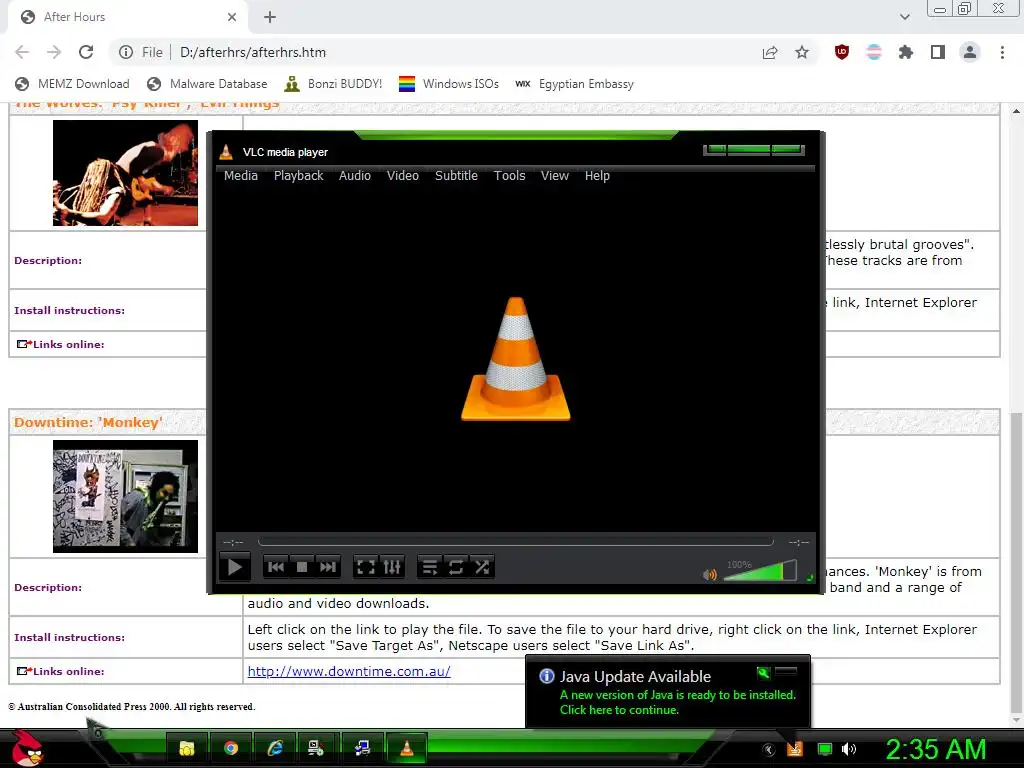Open Windows ISOs bookmark
Screen dimensions: 1024x768
pyautogui.click(x=449, y=84)
